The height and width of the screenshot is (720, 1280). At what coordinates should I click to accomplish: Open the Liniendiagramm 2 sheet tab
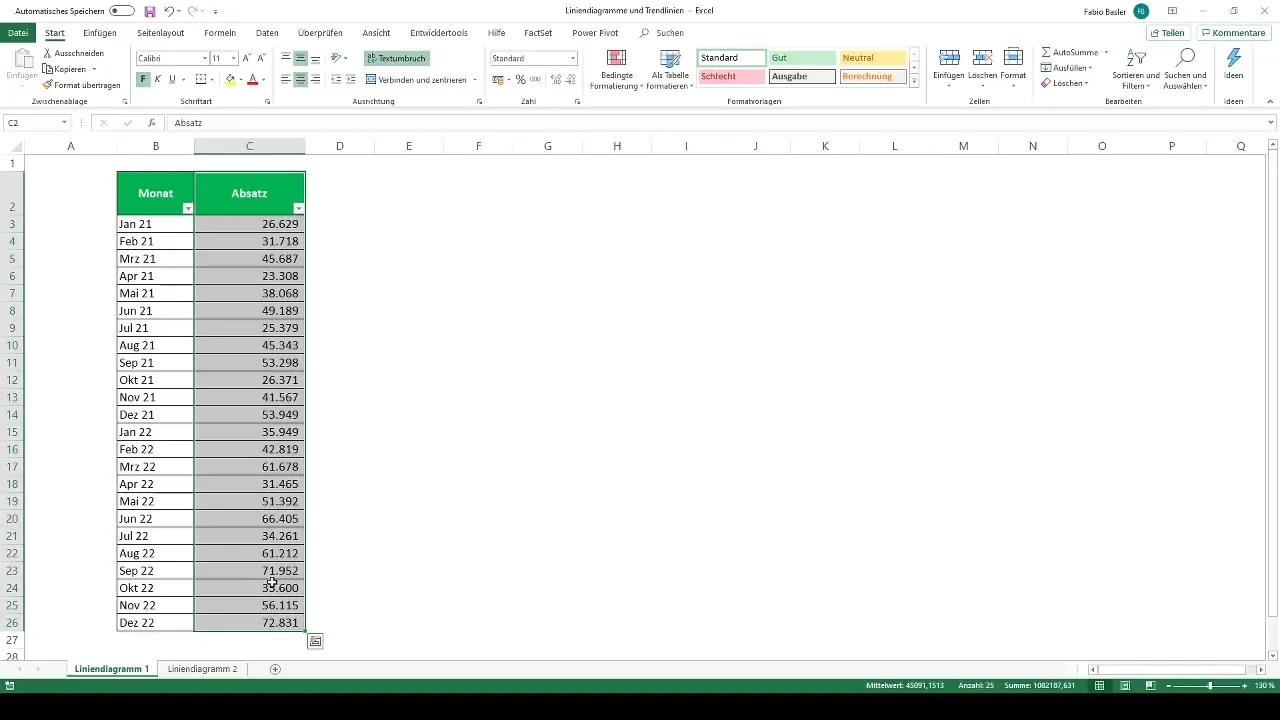pos(203,669)
